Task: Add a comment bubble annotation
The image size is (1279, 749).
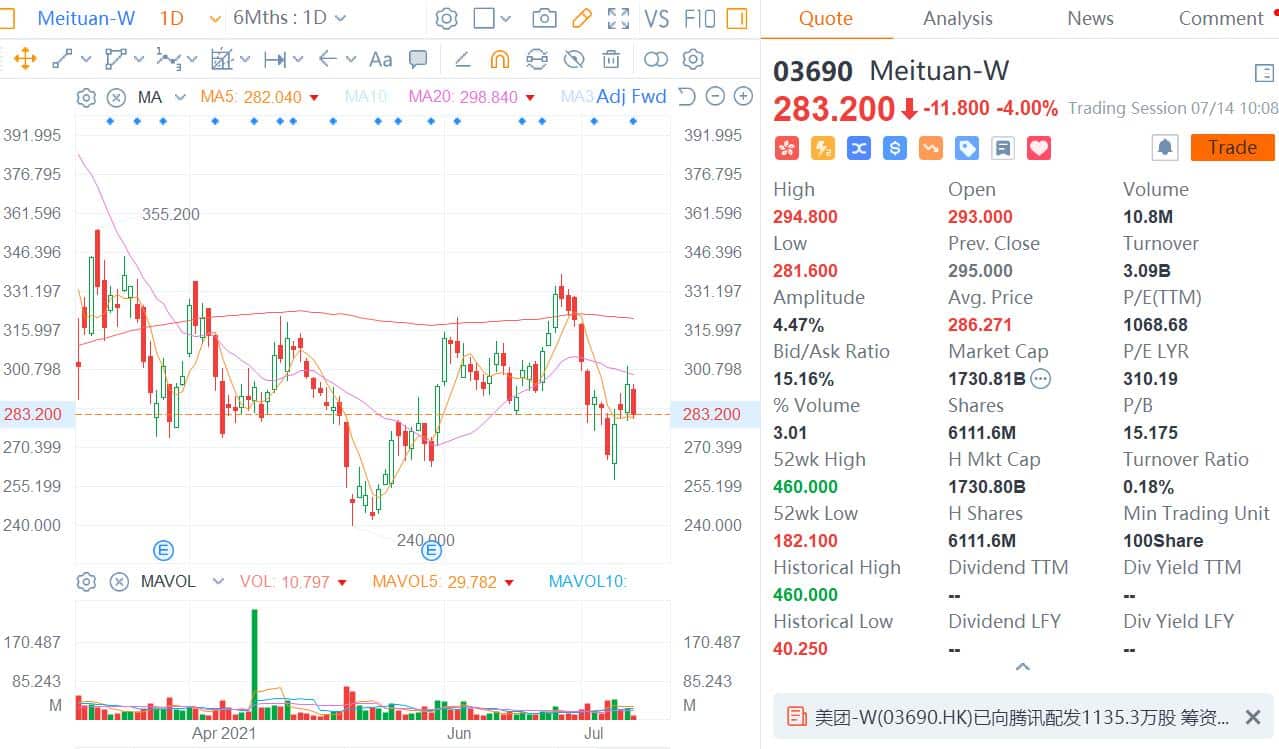Action: point(418,59)
